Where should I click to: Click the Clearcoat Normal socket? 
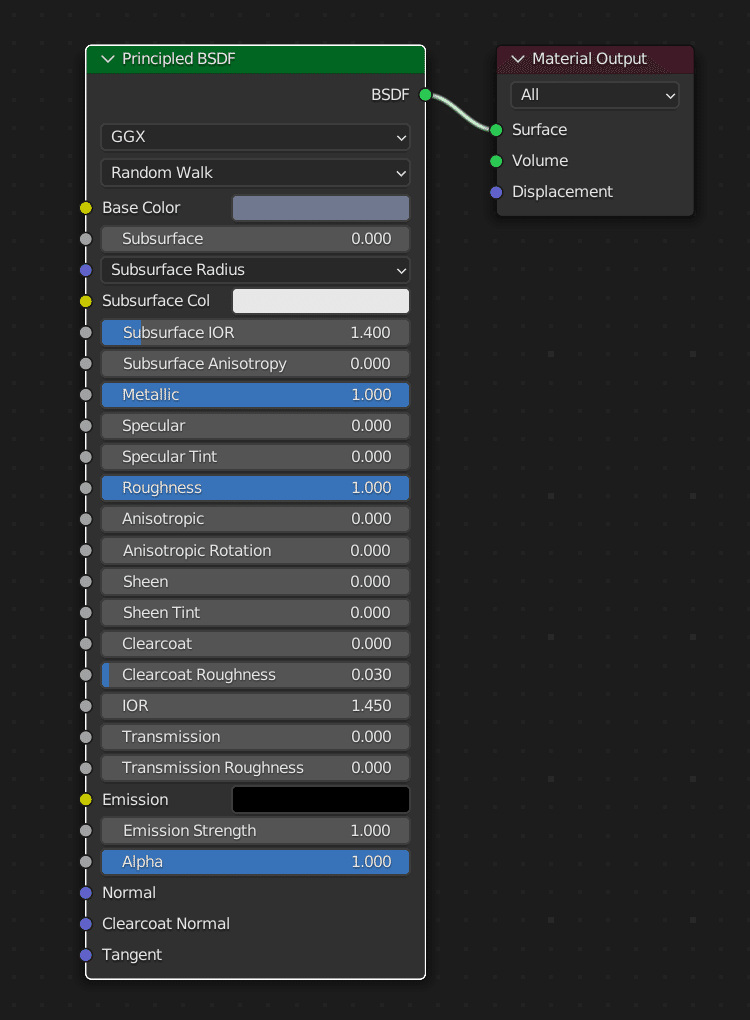tap(86, 924)
